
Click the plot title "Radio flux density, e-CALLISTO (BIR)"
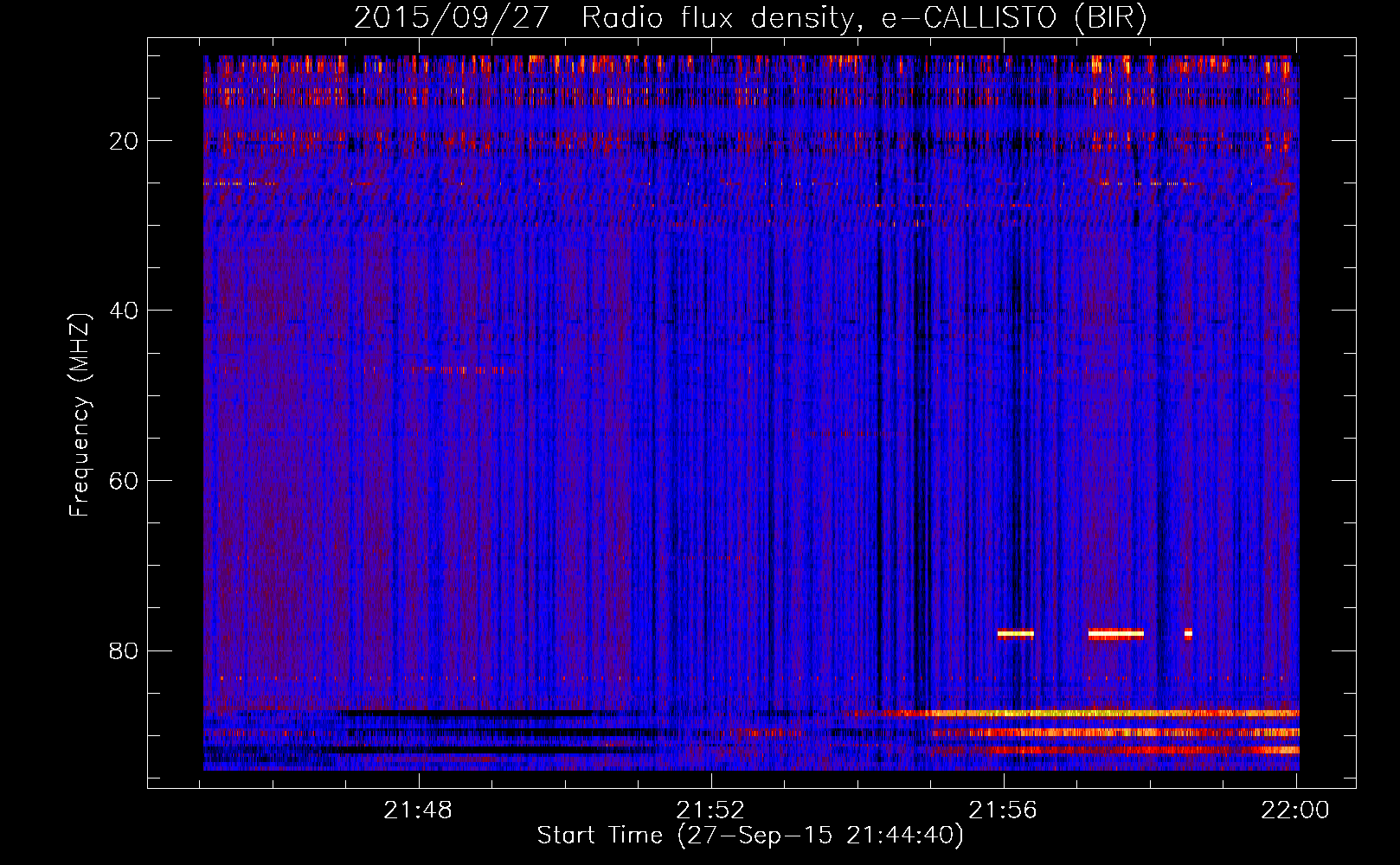tap(864, 17)
